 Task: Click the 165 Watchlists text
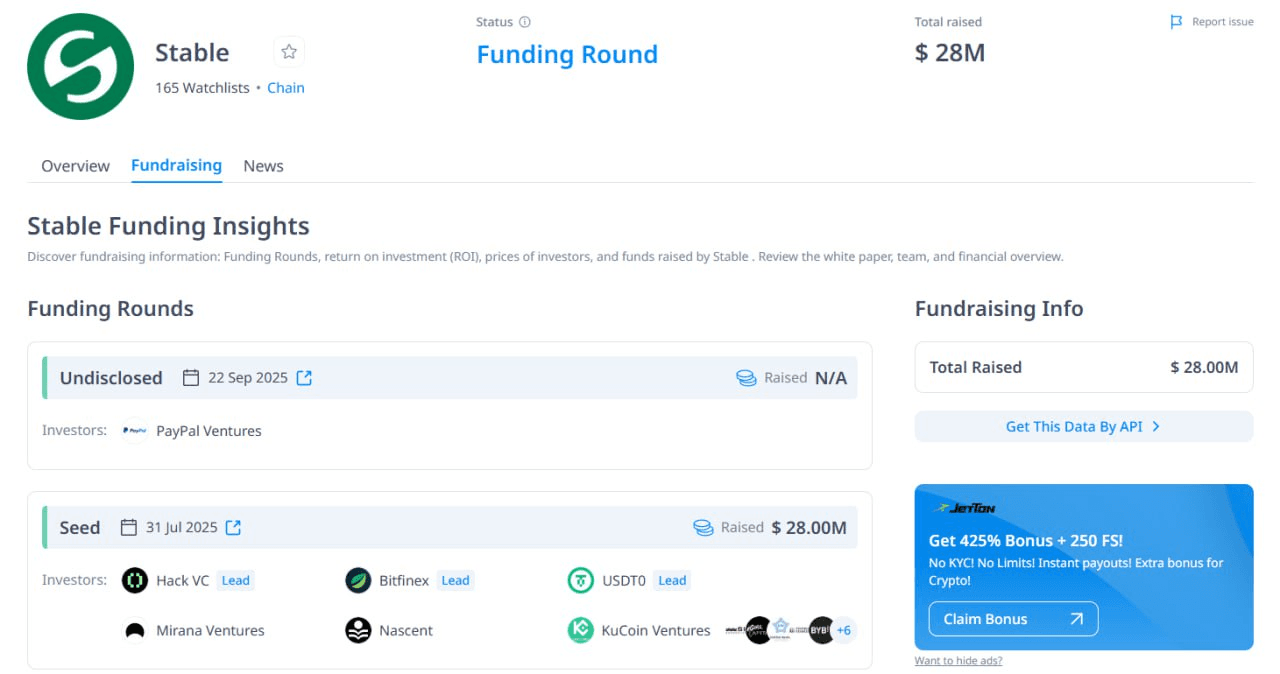point(202,88)
